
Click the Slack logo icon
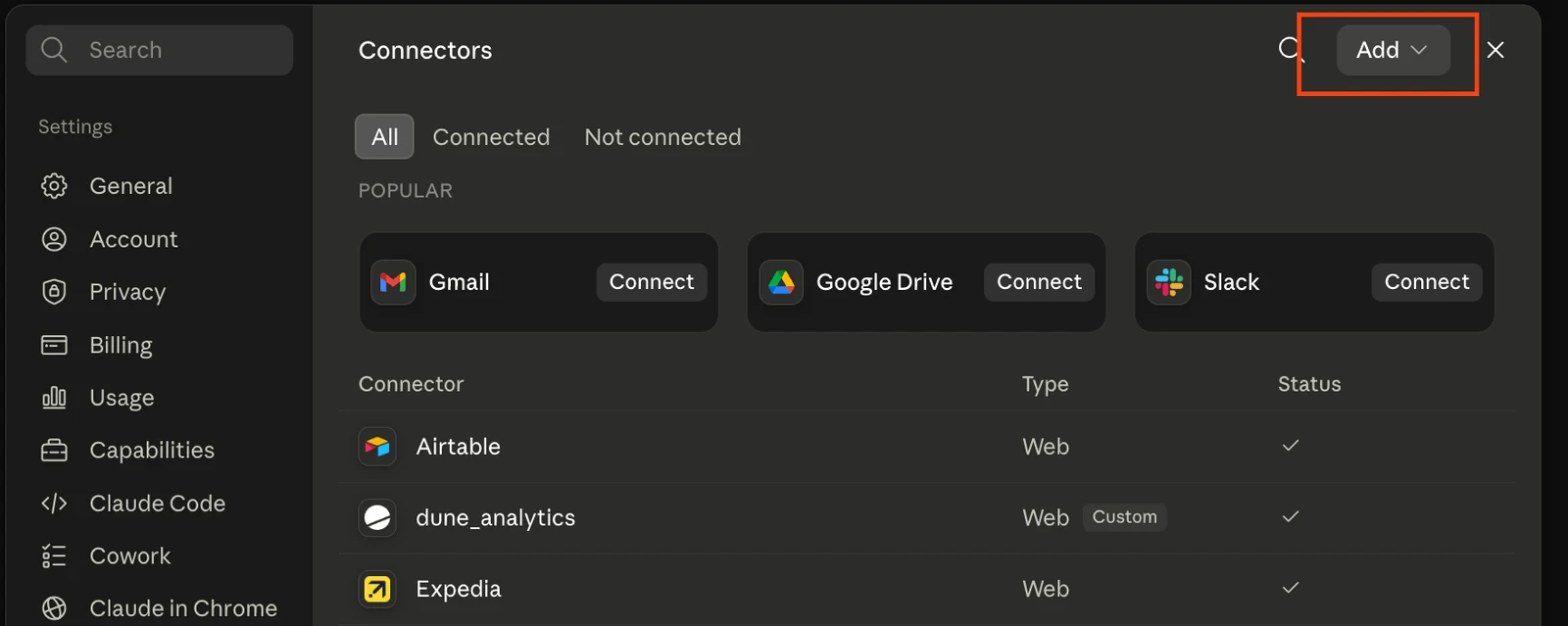coord(1169,282)
